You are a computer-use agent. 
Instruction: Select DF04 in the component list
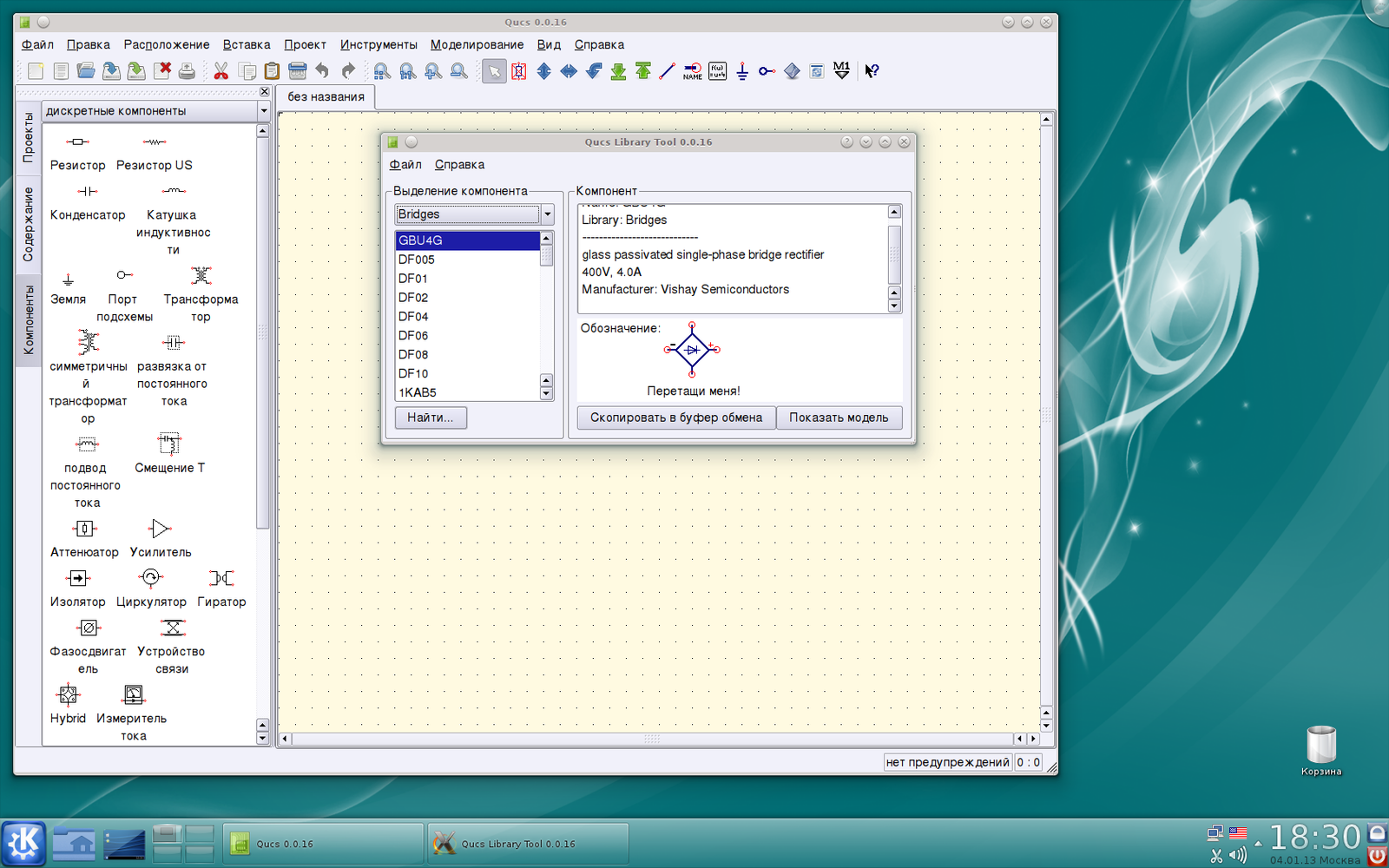coord(467,317)
